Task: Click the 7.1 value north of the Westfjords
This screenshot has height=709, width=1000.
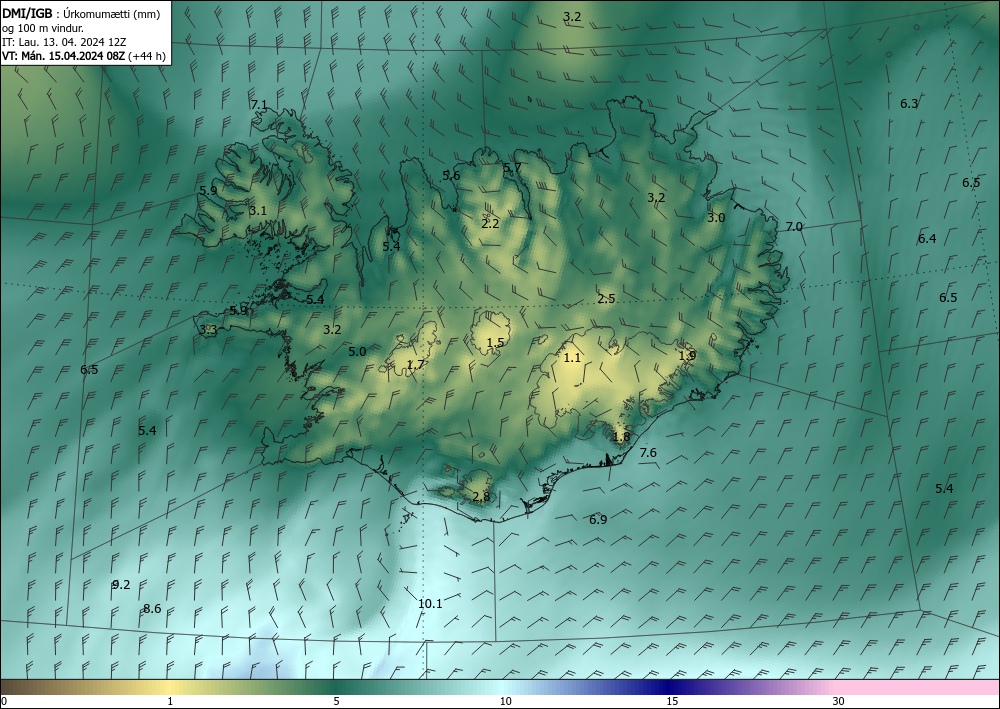Action: tap(259, 105)
